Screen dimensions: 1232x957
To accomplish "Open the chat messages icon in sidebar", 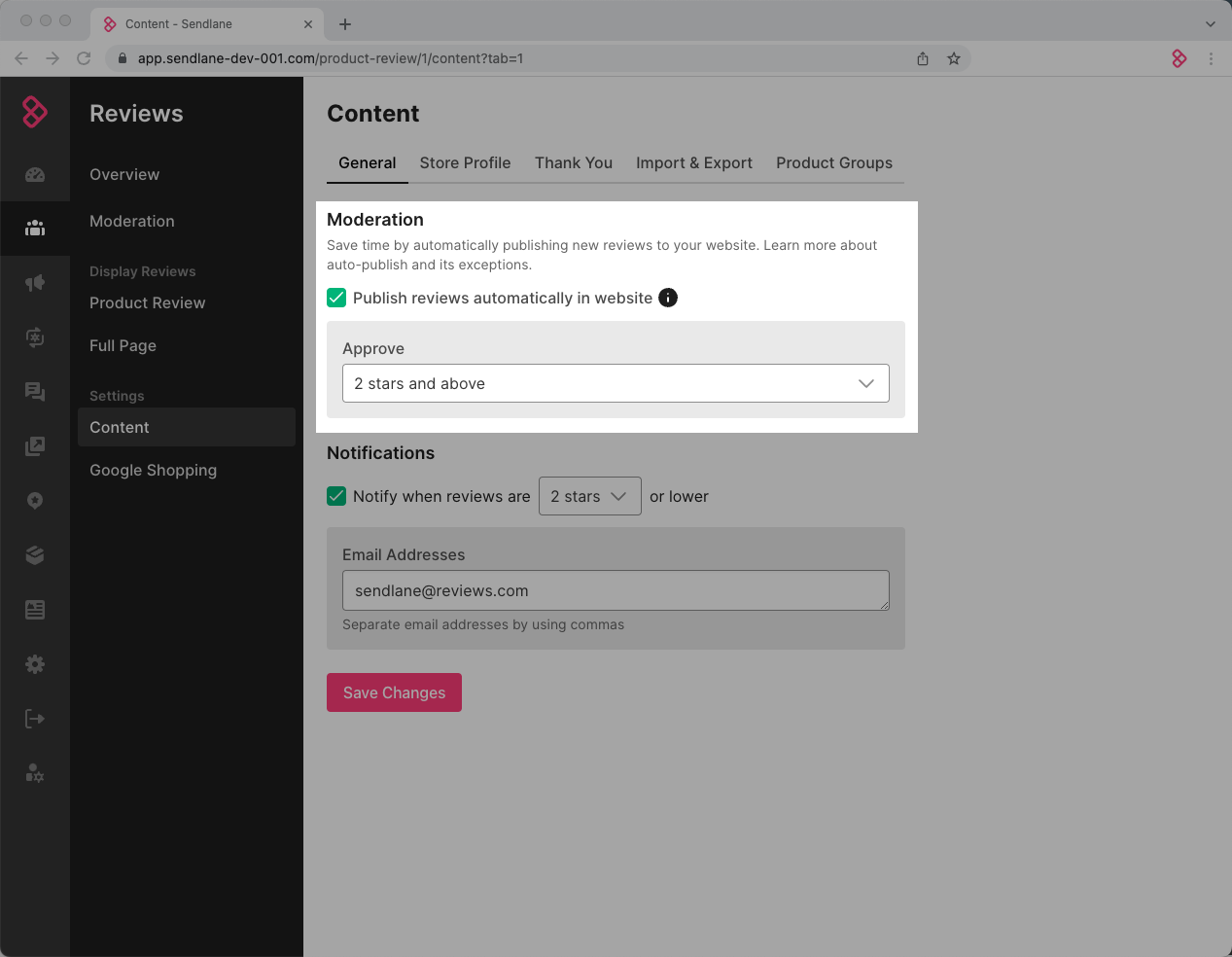I will [x=35, y=392].
